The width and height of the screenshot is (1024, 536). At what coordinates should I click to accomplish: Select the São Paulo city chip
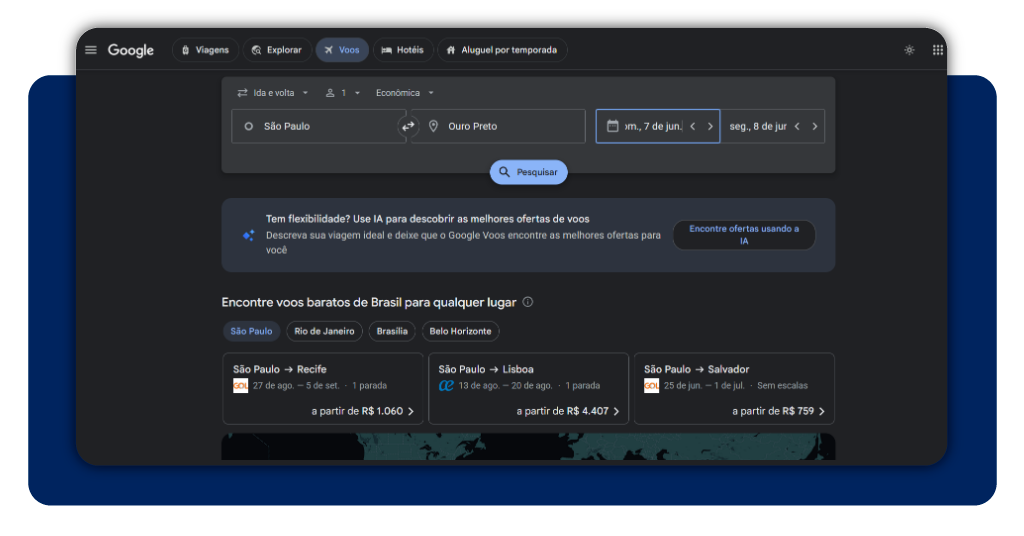pos(251,332)
